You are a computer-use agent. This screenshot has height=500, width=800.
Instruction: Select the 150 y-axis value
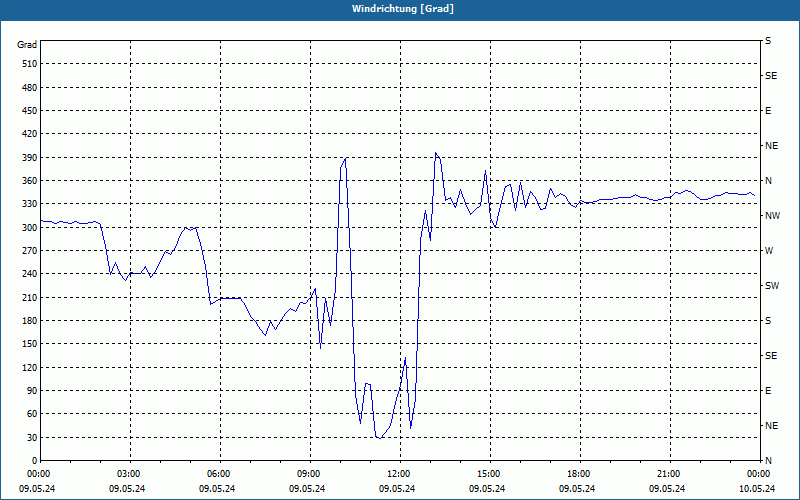pos(29,344)
